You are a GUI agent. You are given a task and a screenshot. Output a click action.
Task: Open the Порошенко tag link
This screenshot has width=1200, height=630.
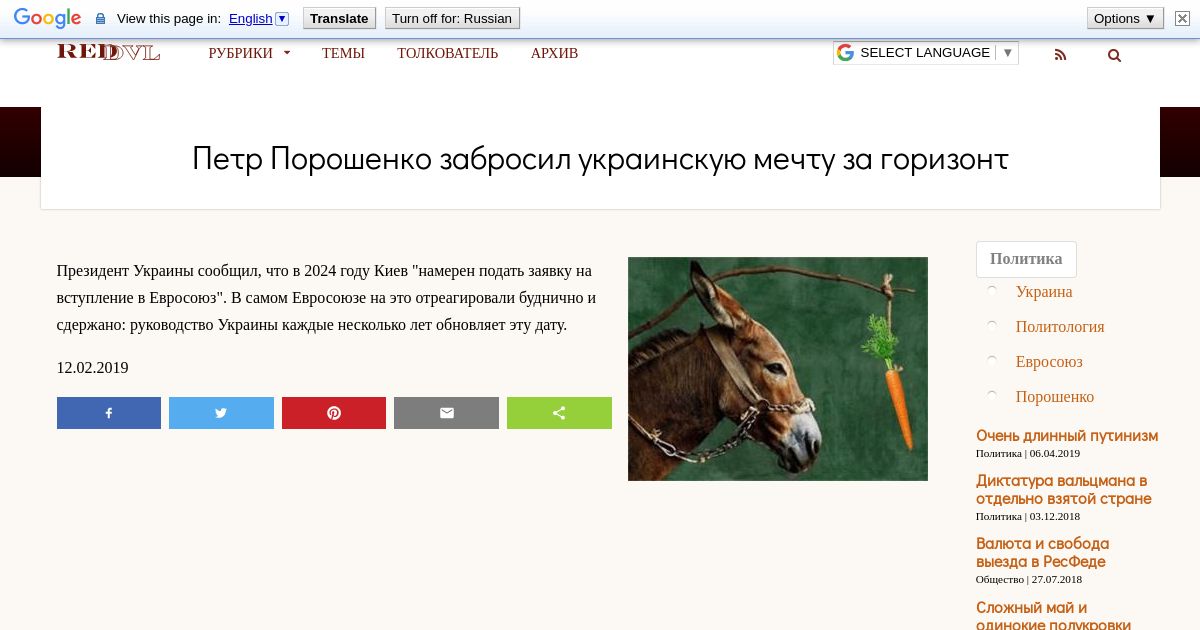coord(1055,397)
